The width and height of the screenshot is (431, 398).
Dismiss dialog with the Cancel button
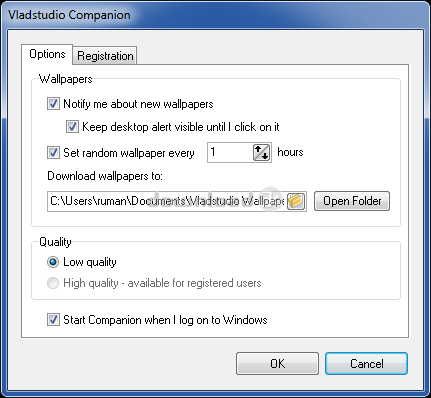pyautogui.click(x=366, y=364)
